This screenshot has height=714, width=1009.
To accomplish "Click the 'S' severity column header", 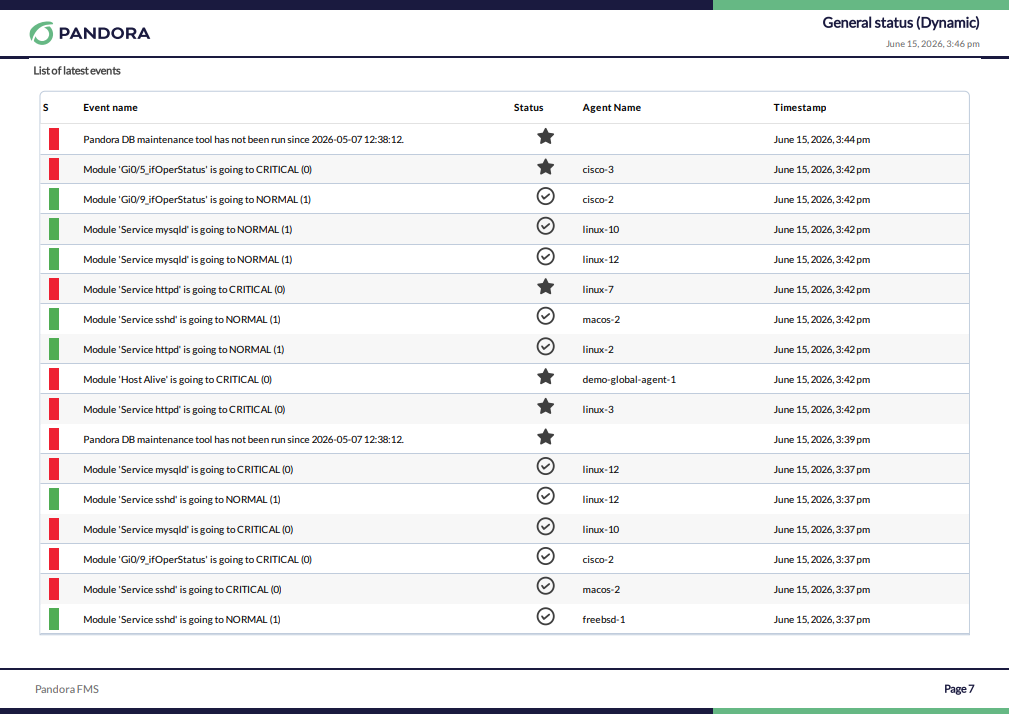I will click(46, 107).
